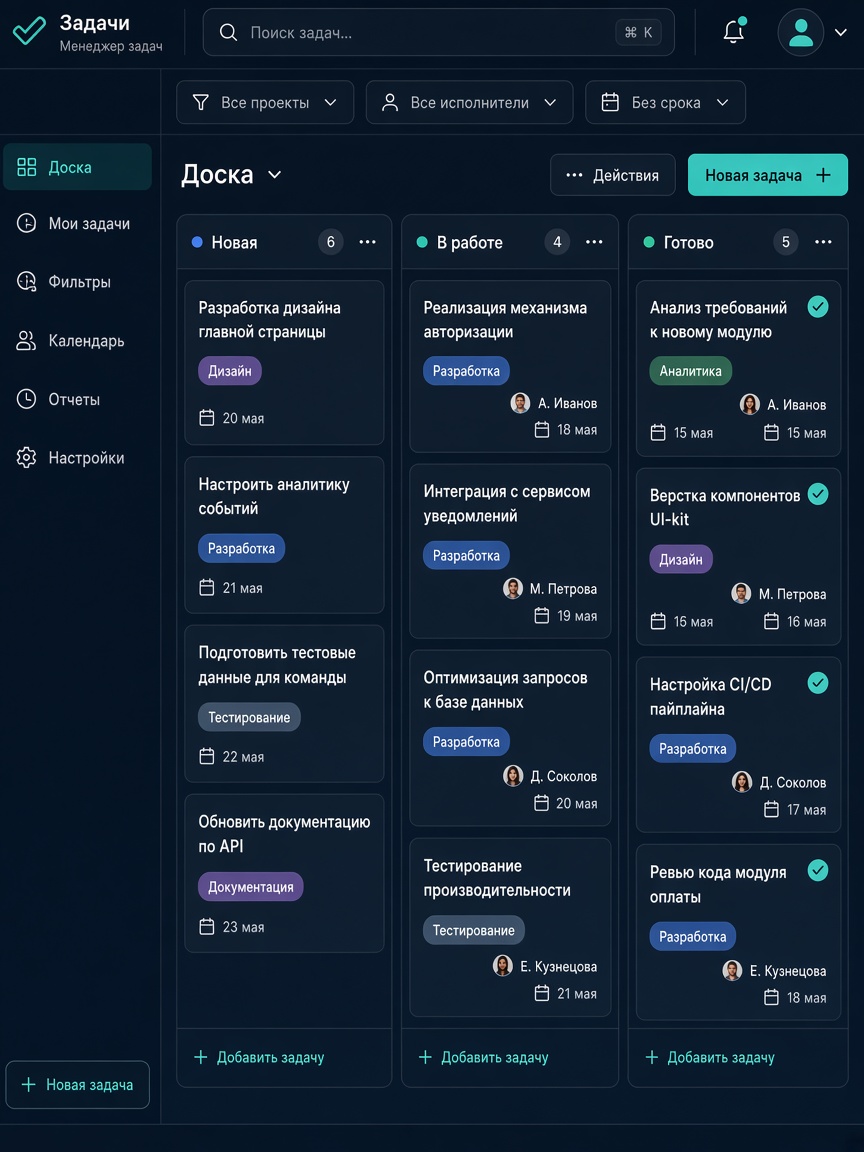The height and width of the screenshot is (1152, 864).
Task: Click the М. Петрова name on Верстка компонентов card
Action: [x=792, y=594]
